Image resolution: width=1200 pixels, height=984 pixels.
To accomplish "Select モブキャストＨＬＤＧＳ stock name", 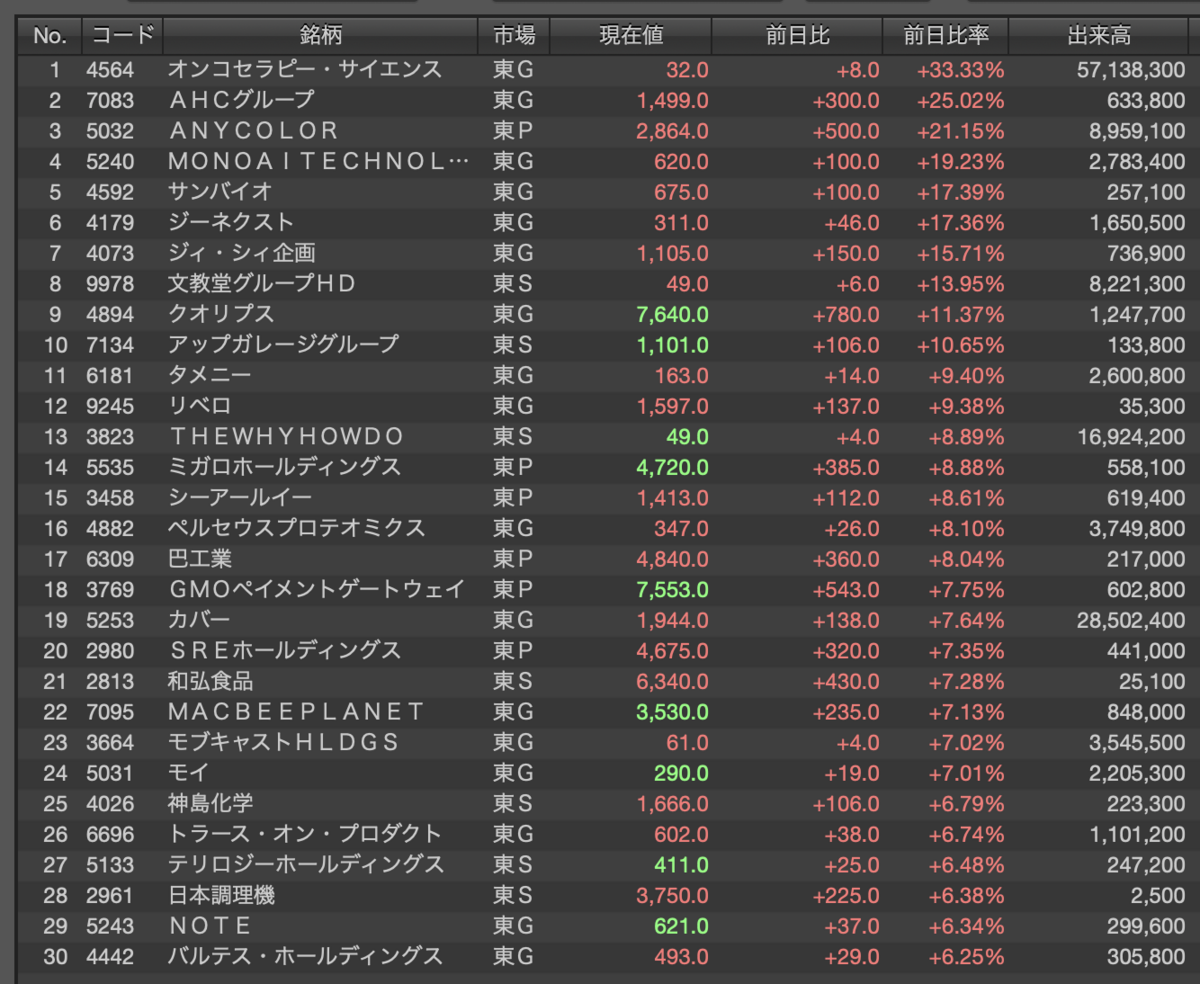I will (284, 742).
